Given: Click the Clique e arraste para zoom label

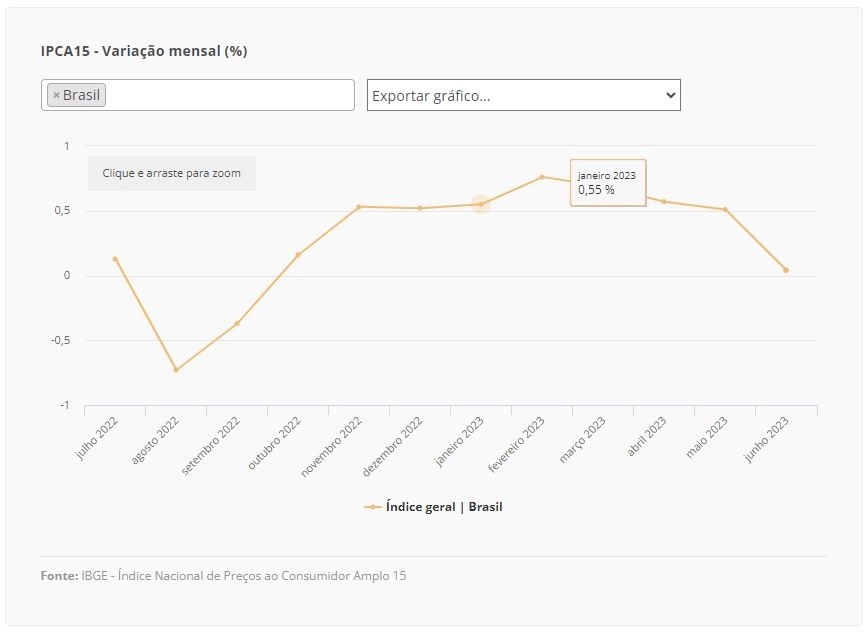Looking at the screenshot, I should coord(172,173).
